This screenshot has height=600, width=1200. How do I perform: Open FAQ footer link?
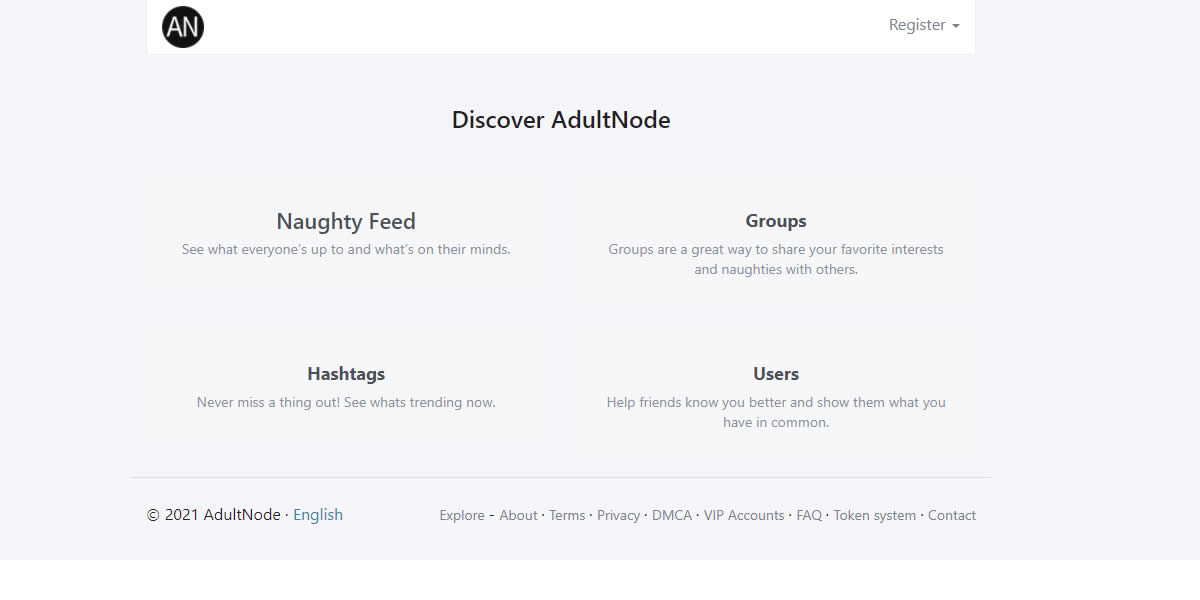(809, 516)
